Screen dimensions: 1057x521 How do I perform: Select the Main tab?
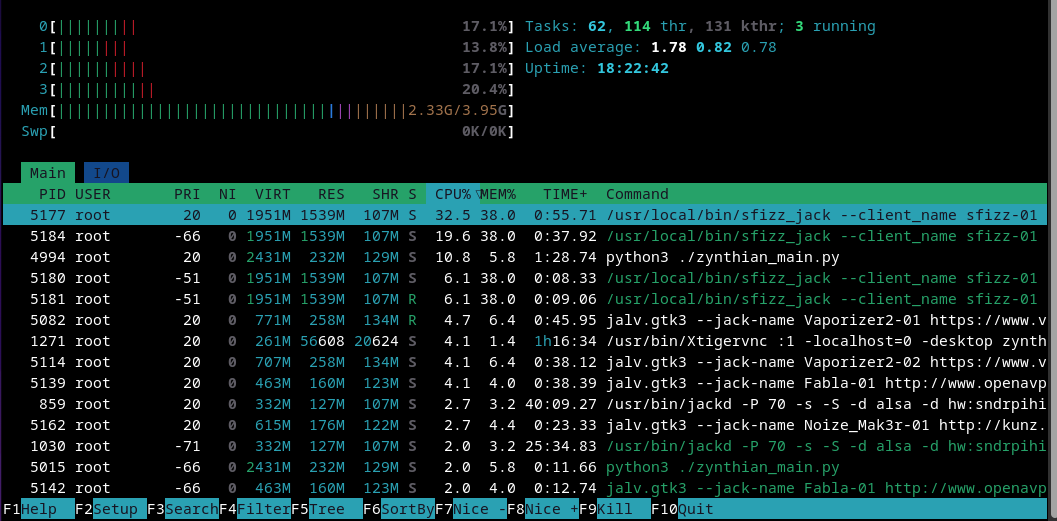tap(47, 173)
